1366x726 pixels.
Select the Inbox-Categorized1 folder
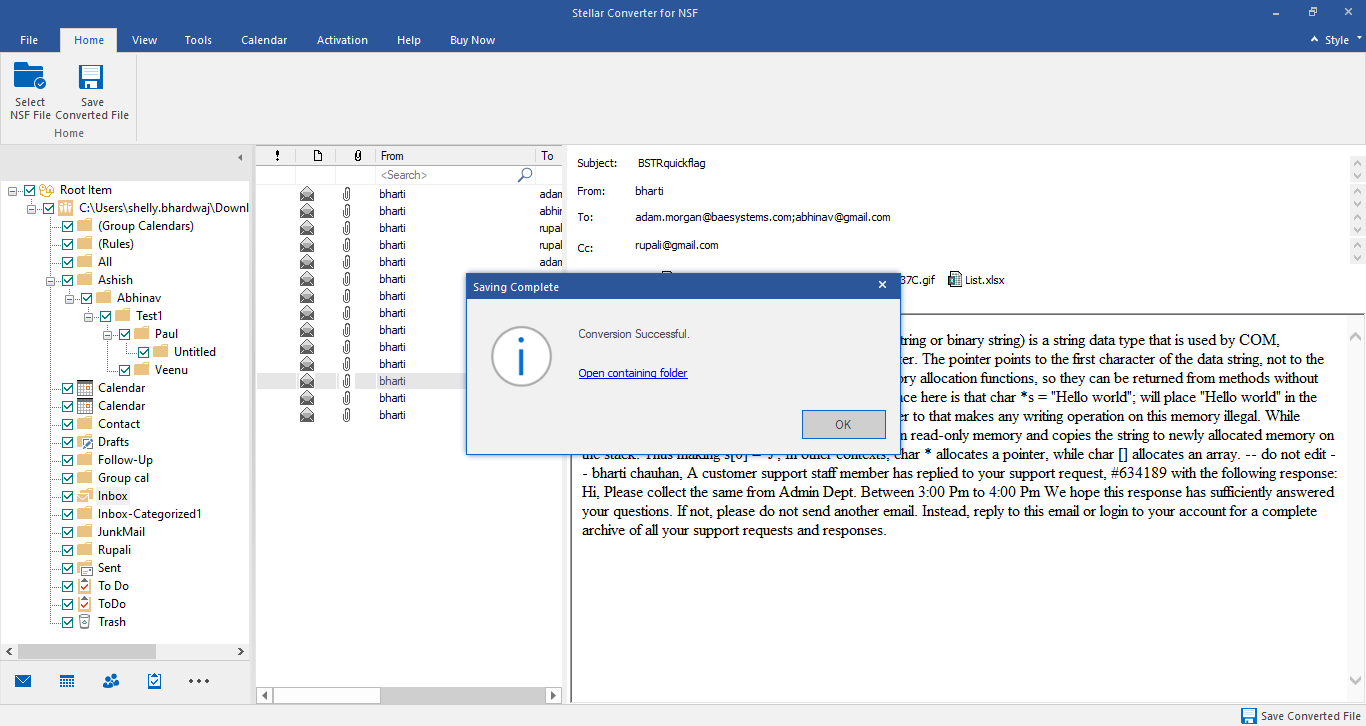pos(149,514)
